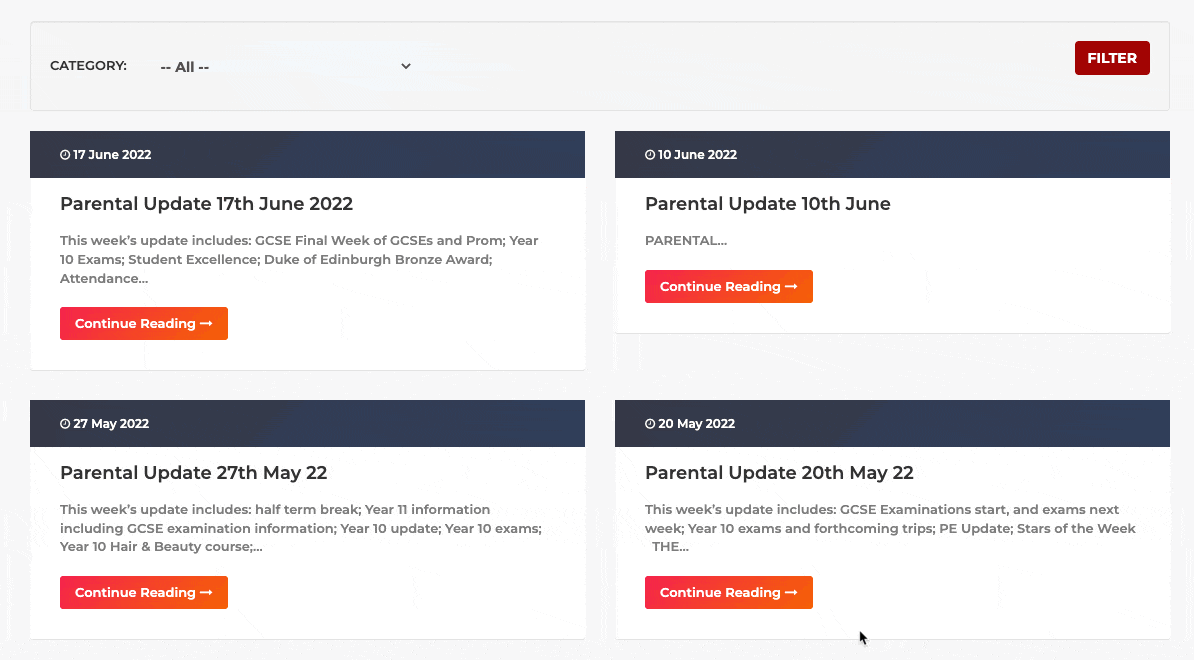Open the Parental Update 20th May 22 title
The height and width of the screenshot is (660, 1194).
pyautogui.click(x=779, y=473)
